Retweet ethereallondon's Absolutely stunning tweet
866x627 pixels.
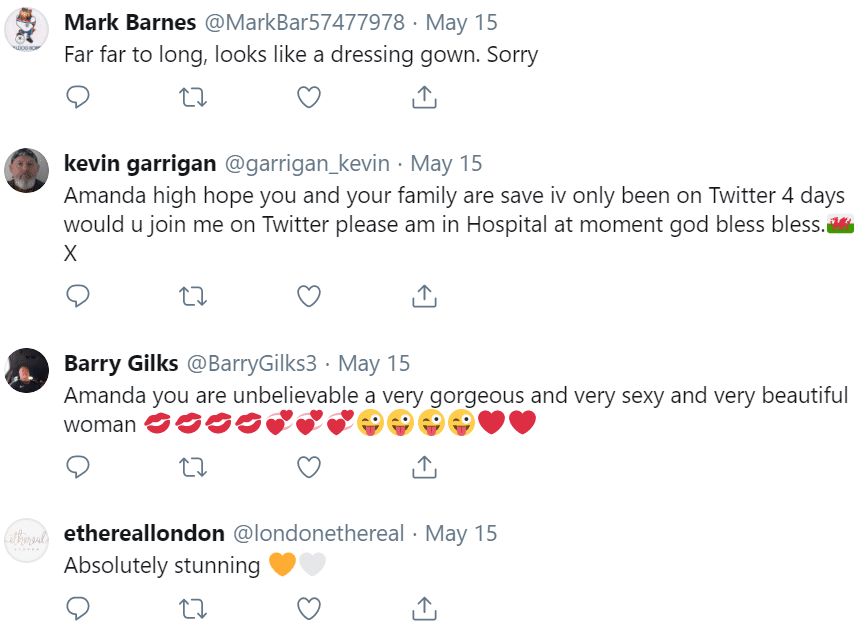coord(193,609)
